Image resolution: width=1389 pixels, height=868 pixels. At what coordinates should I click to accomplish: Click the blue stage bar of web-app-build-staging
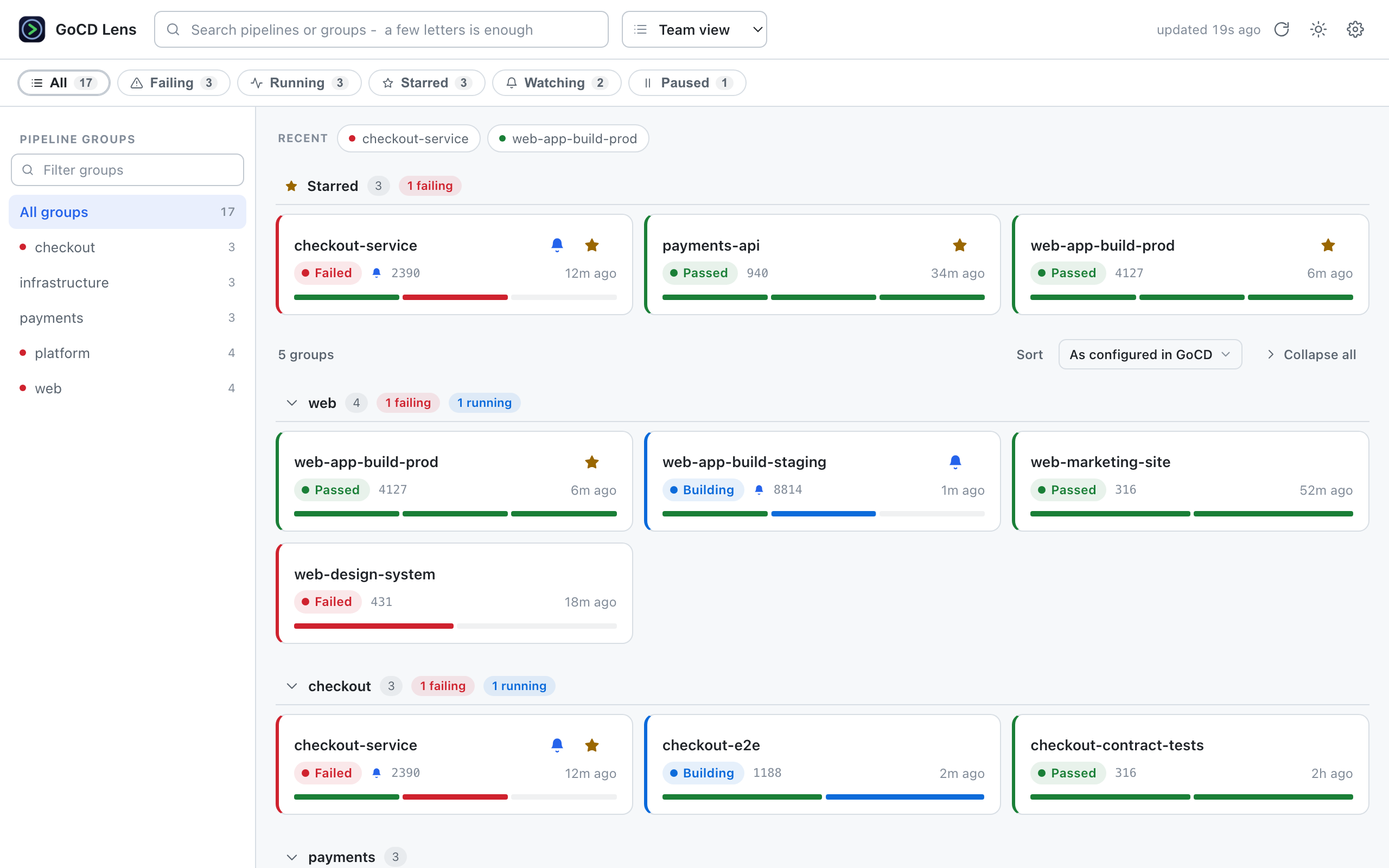coord(823,514)
